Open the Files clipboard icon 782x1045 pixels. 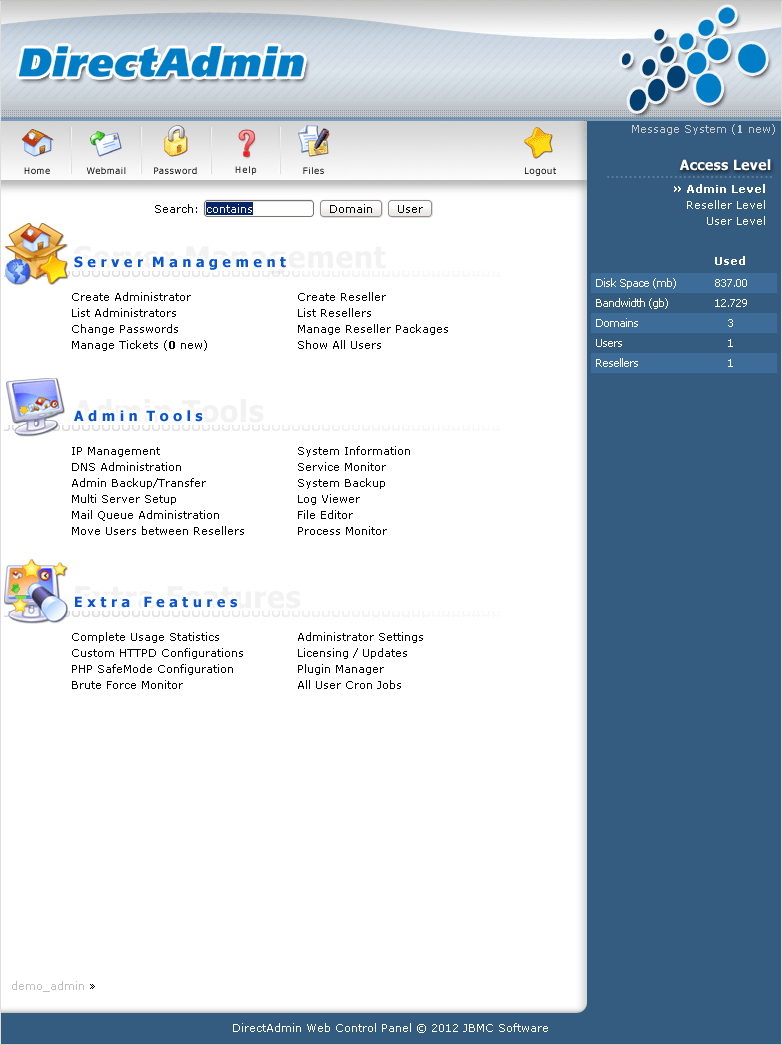click(x=313, y=141)
